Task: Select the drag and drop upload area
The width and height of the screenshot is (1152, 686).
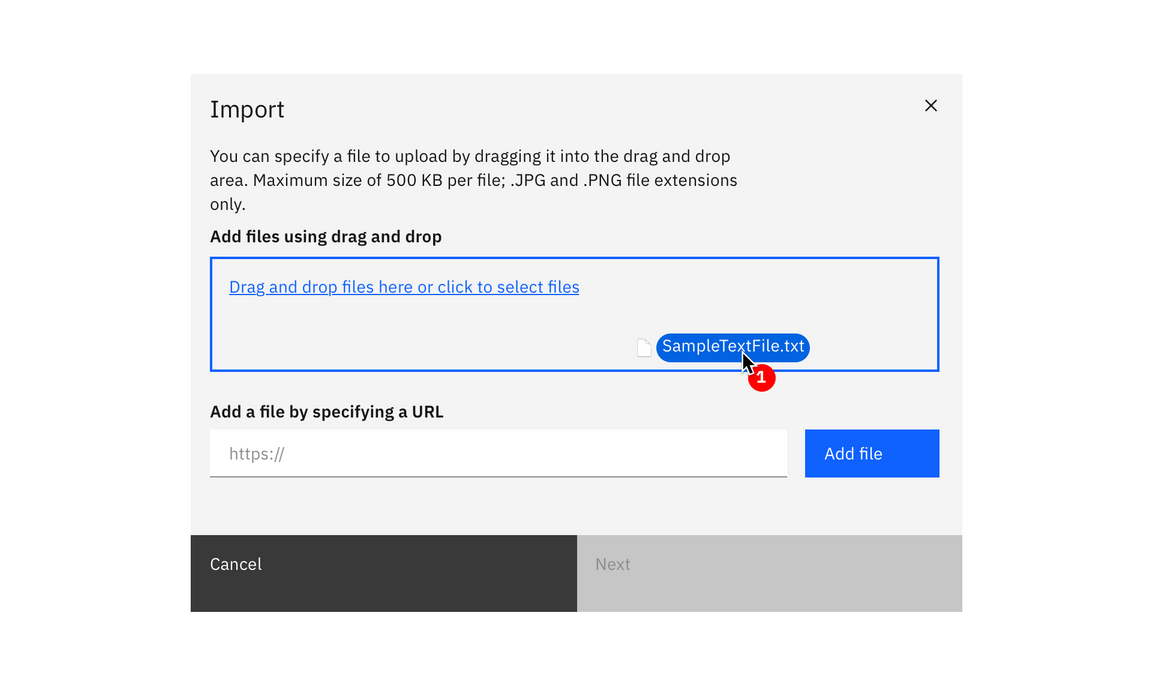Action: pos(574,314)
